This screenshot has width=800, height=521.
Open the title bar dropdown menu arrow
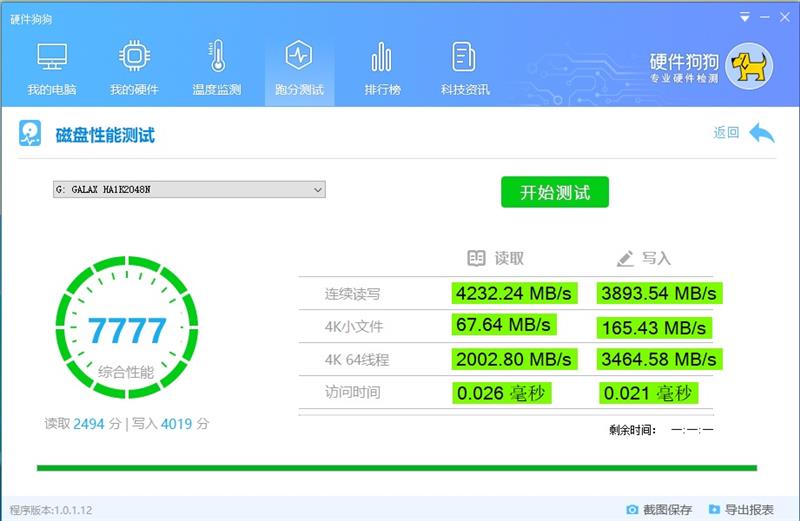tap(745, 17)
